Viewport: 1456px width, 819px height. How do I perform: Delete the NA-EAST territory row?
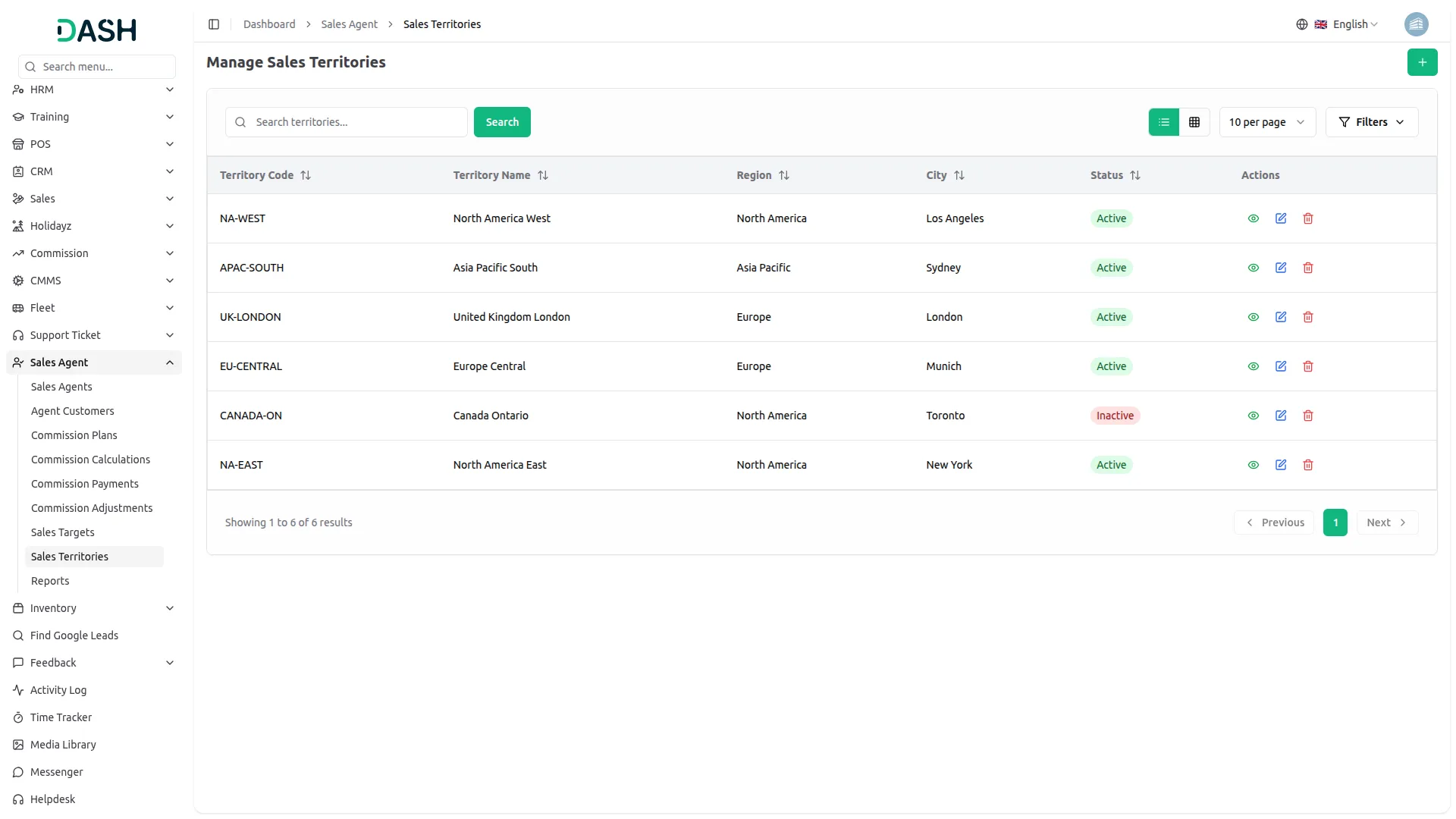coord(1308,465)
